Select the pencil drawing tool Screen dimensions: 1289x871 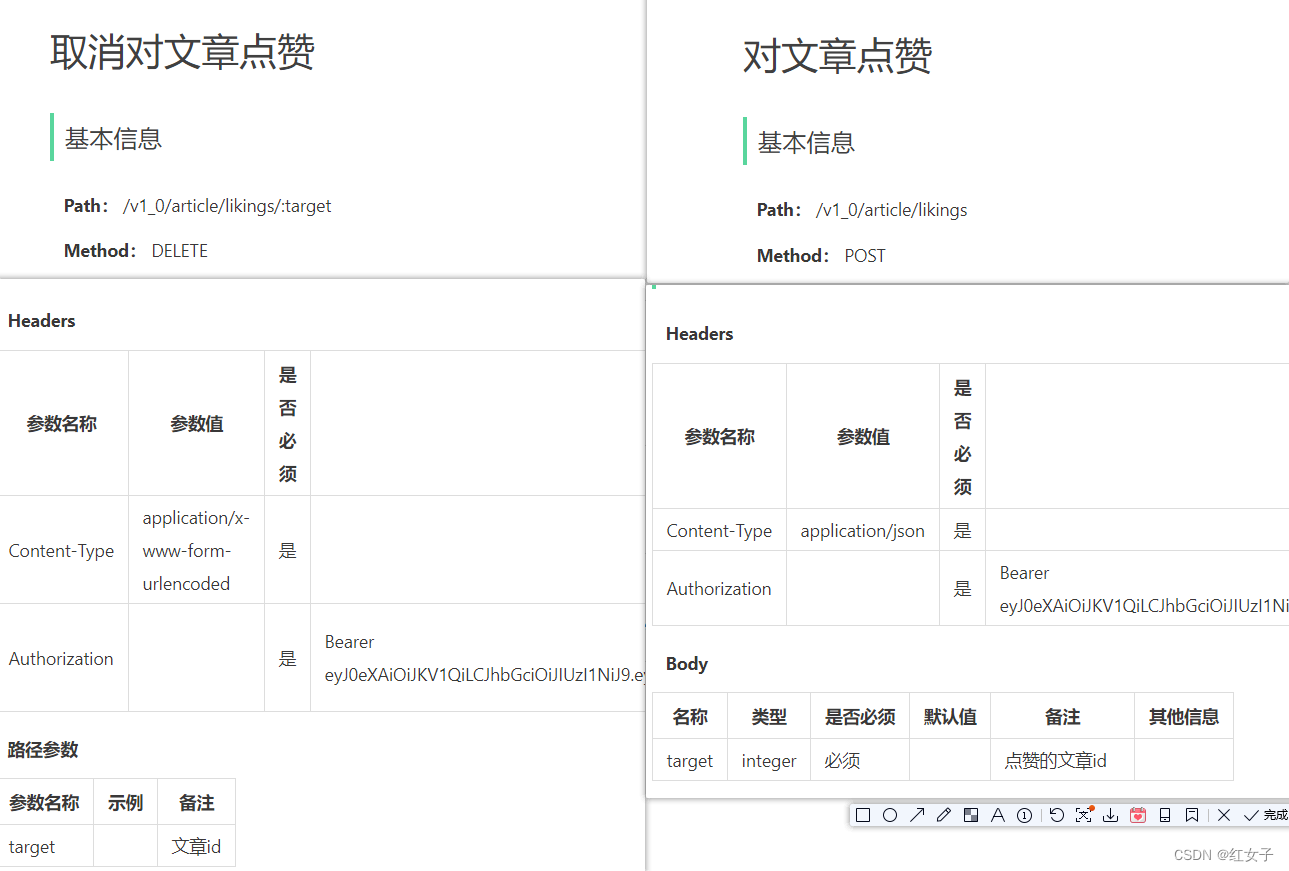943,815
